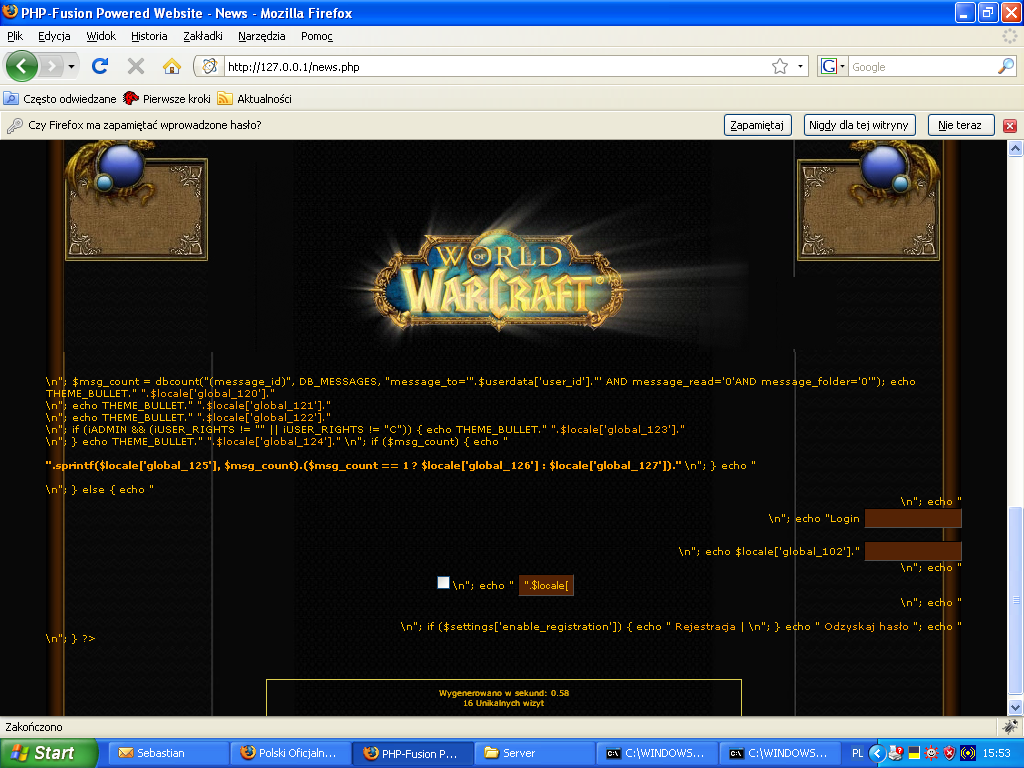
Task: Click the search magnifier icon
Action: pos(1006,67)
